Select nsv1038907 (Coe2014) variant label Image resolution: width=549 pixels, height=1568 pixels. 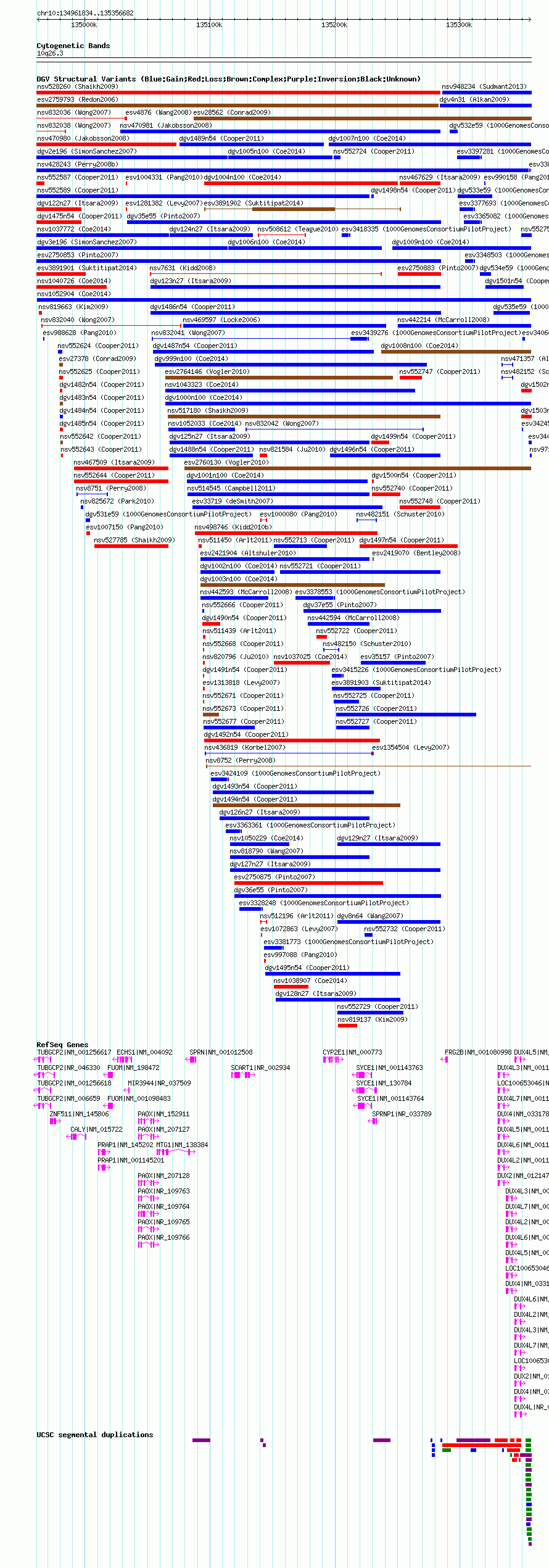[x=310, y=981]
